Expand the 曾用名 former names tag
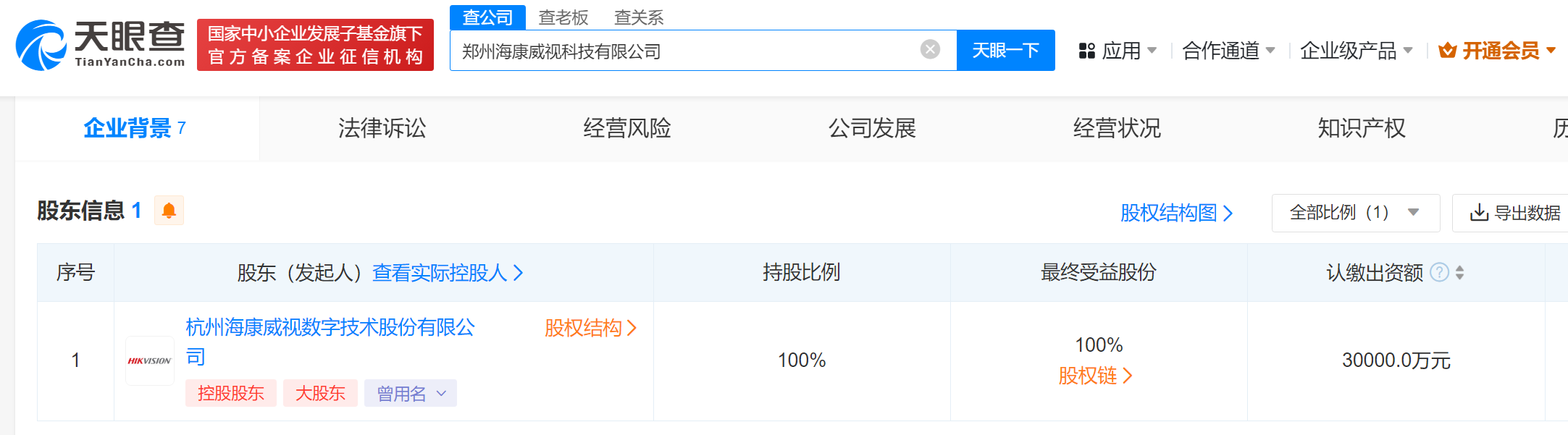 [x=410, y=393]
